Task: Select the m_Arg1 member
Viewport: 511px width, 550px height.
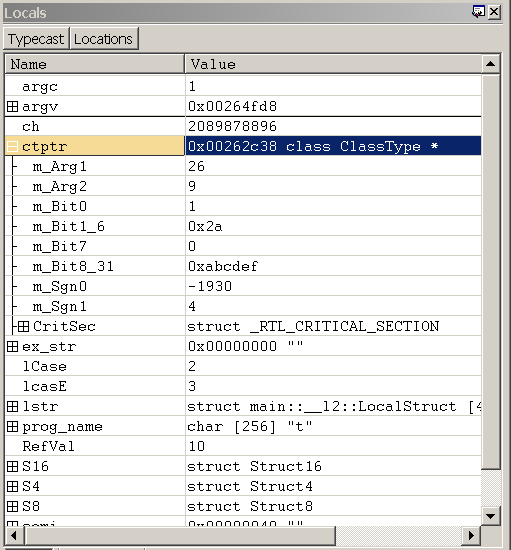Action: tap(60, 167)
